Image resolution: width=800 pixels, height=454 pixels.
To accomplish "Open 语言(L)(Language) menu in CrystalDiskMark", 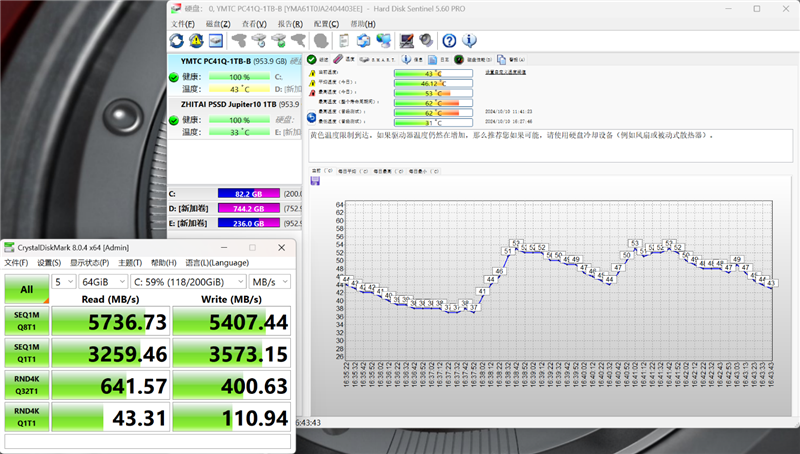I will [x=217, y=263].
